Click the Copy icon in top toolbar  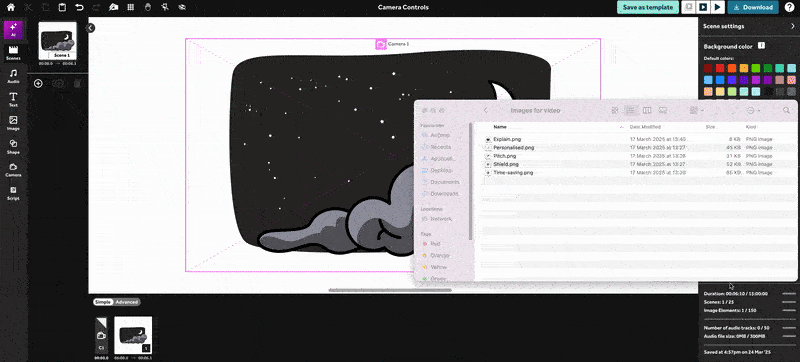tap(45, 7)
